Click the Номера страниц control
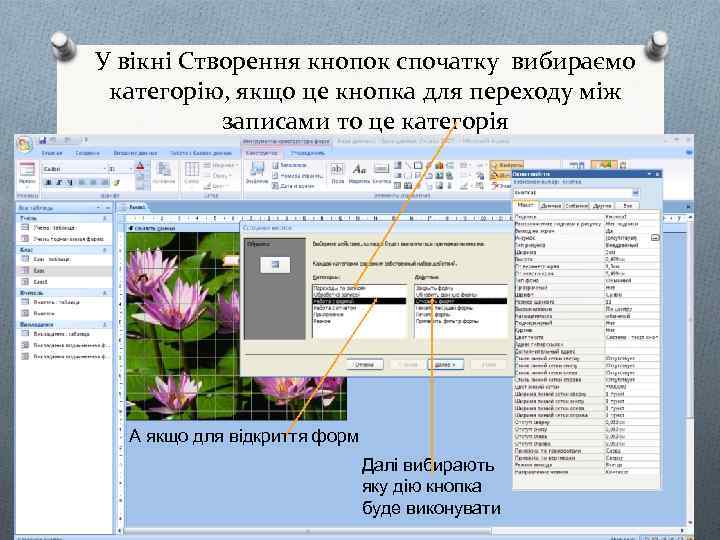Screen dimensions: 720x540 pos(297,175)
